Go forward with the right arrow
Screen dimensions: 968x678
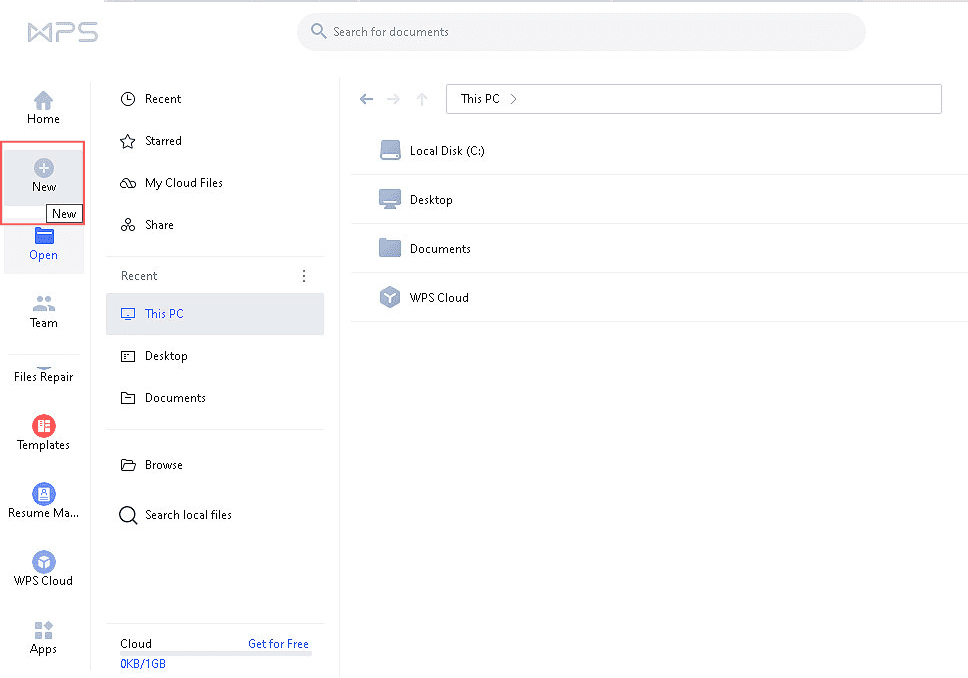click(393, 99)
